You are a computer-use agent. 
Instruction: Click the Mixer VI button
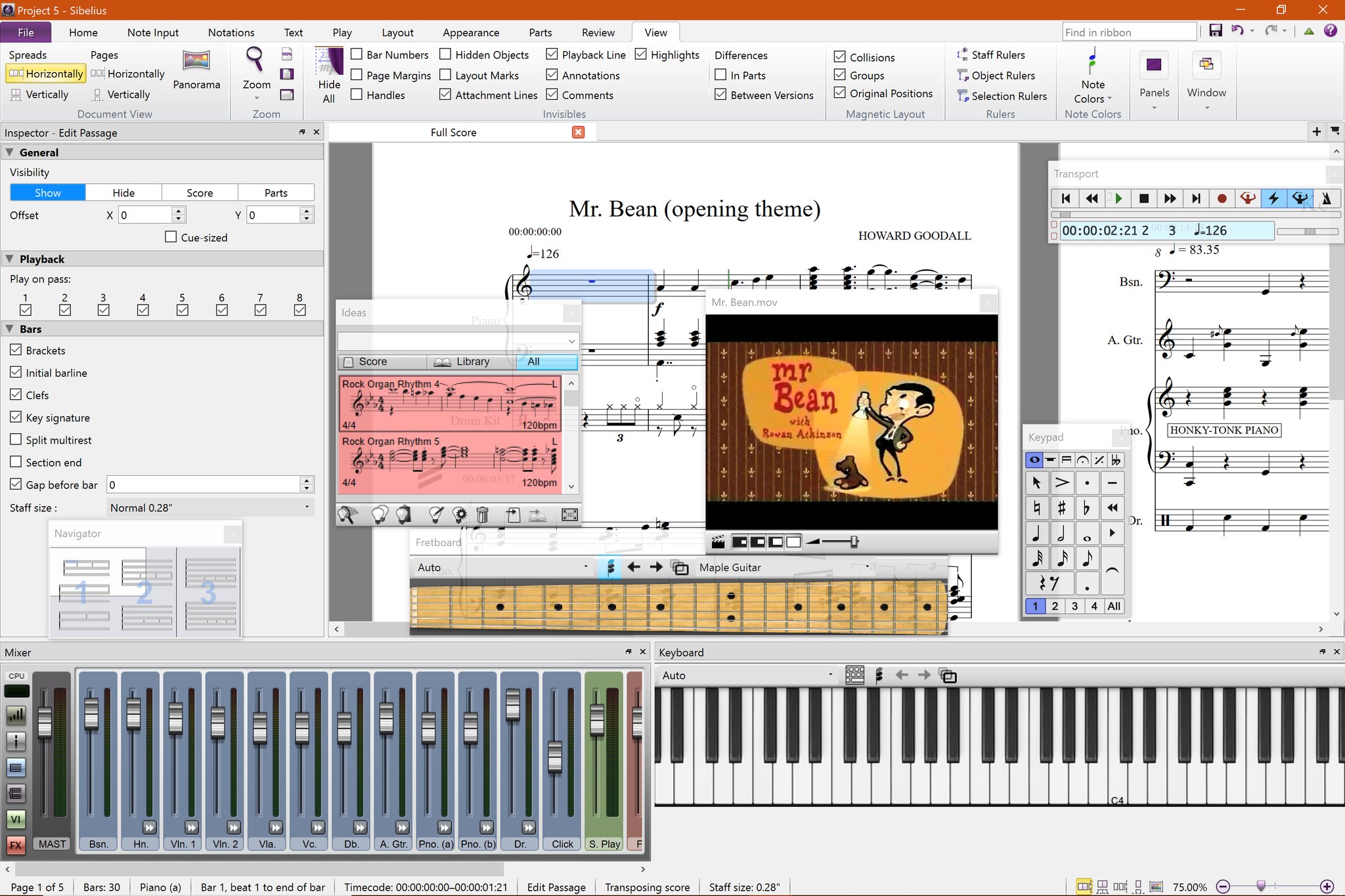click(x=16, y=819)
